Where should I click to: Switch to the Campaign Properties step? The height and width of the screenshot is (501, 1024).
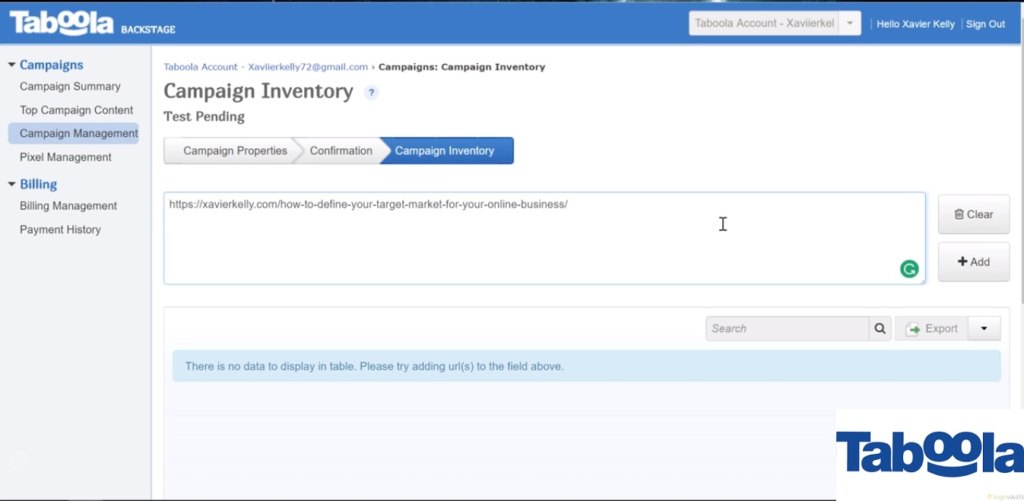(234, 151)
